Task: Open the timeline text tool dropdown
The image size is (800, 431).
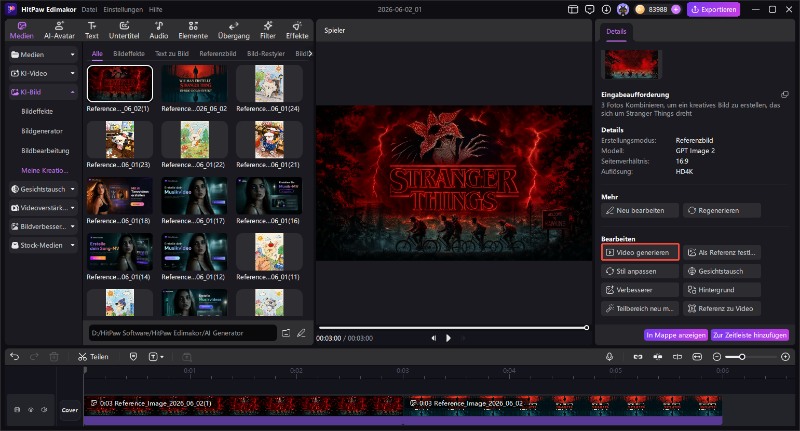Action: [x=156, y=357]
